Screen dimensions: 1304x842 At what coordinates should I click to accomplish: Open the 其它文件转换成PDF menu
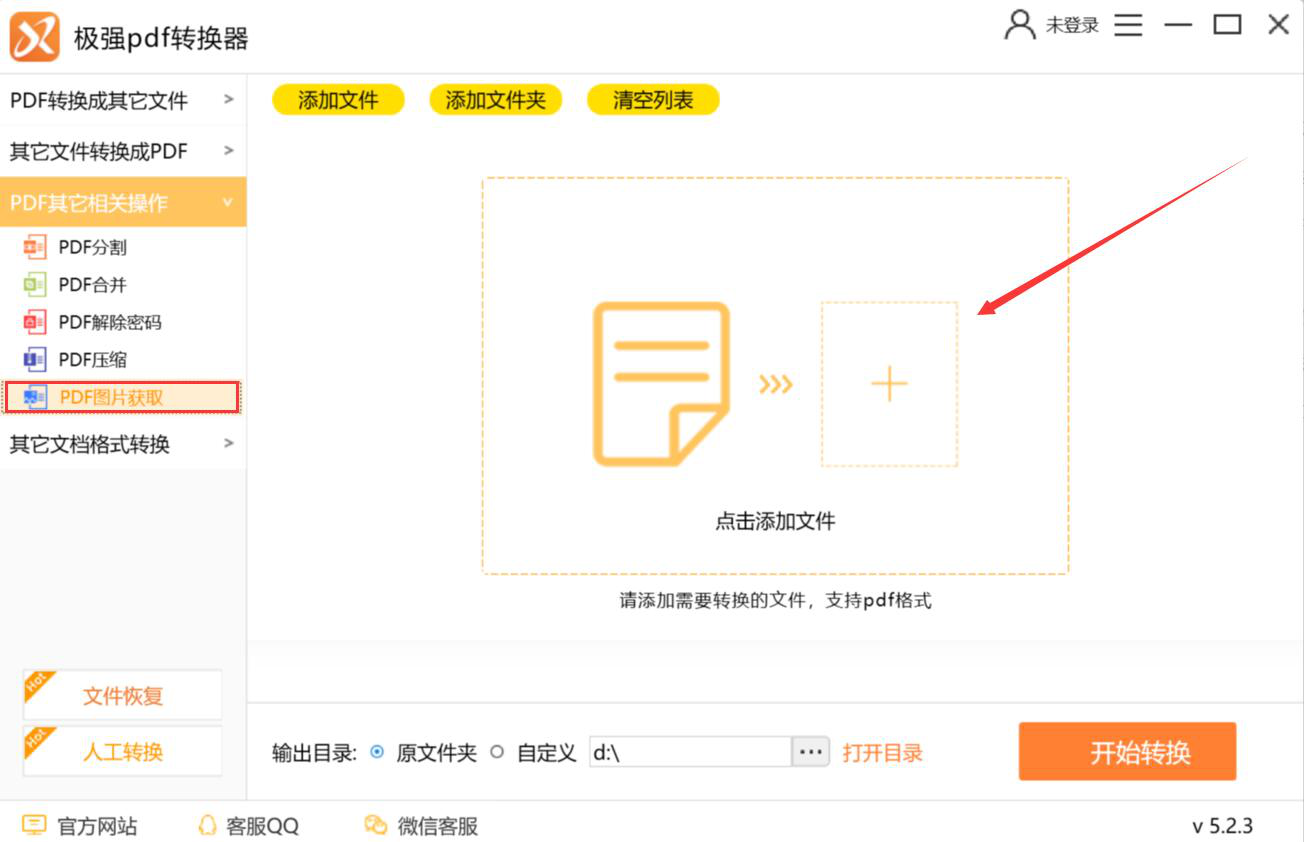[x=123, y=152]
